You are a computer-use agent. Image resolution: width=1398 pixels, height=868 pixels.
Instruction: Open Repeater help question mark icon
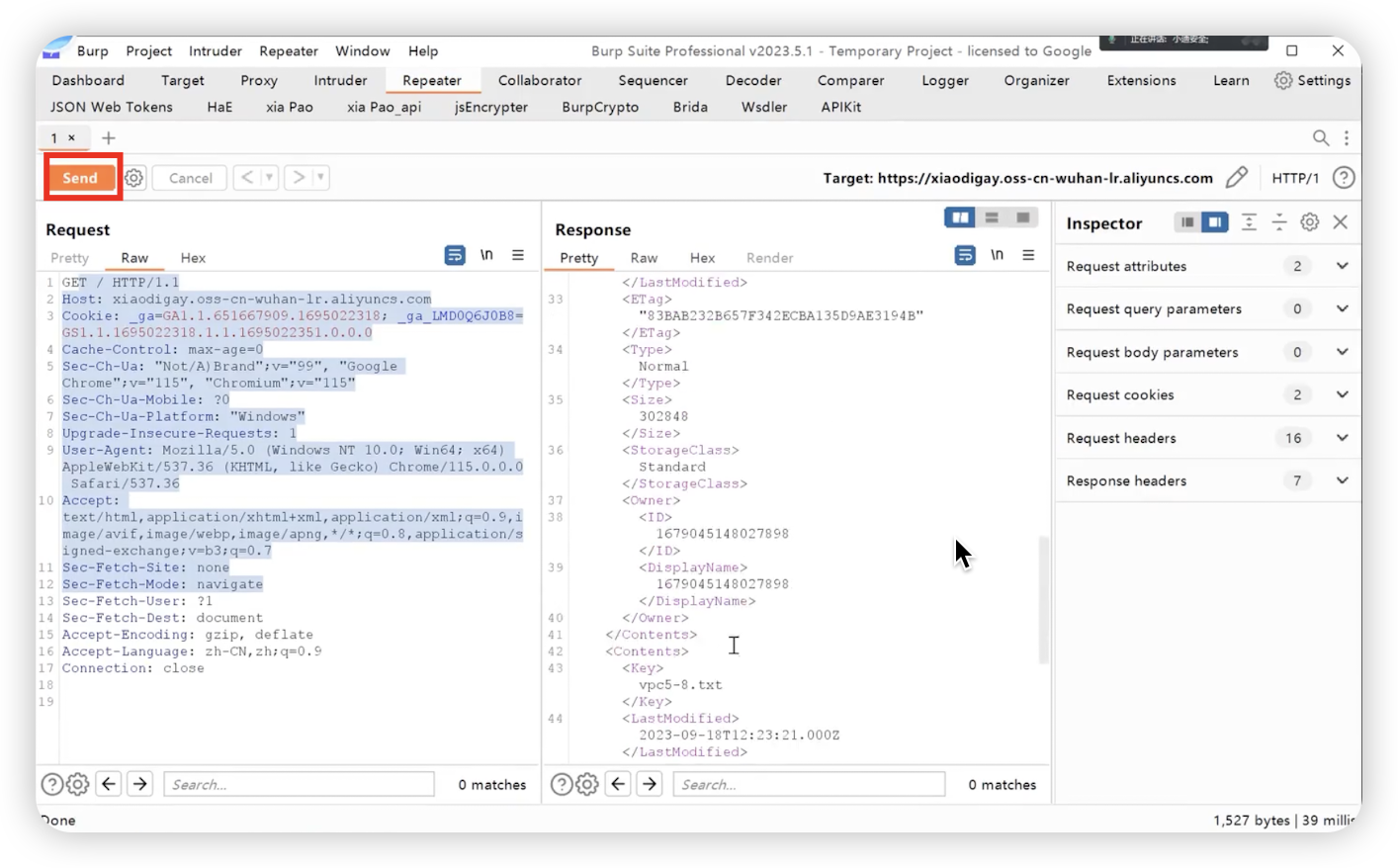(1344, 178)
